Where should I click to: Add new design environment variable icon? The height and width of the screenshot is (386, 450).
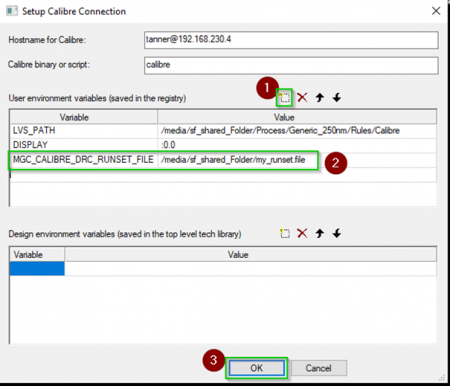coord(285,233)
